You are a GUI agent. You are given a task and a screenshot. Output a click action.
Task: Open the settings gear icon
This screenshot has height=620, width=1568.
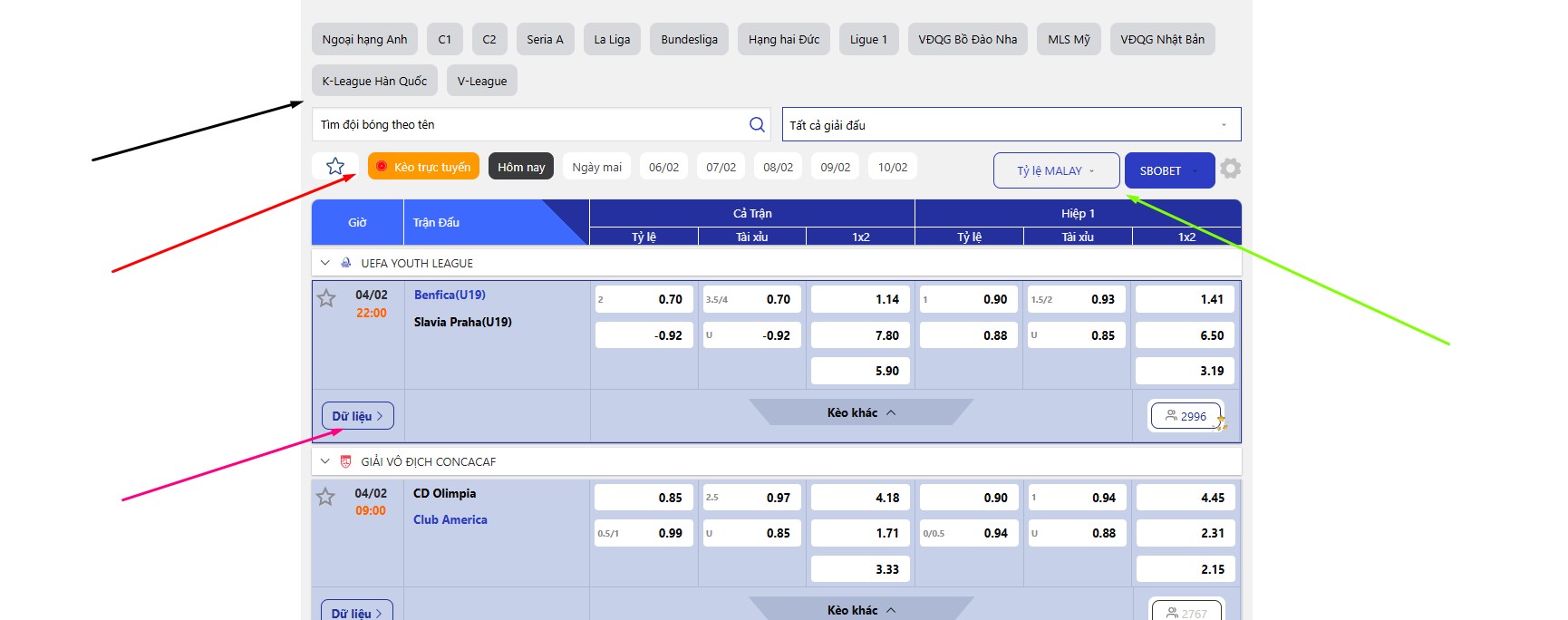(1230, 169)
